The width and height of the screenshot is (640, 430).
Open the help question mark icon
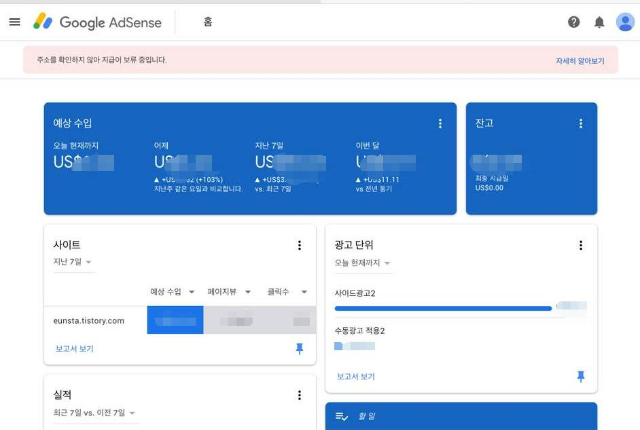pyautogui.click(x=573, y=22)
